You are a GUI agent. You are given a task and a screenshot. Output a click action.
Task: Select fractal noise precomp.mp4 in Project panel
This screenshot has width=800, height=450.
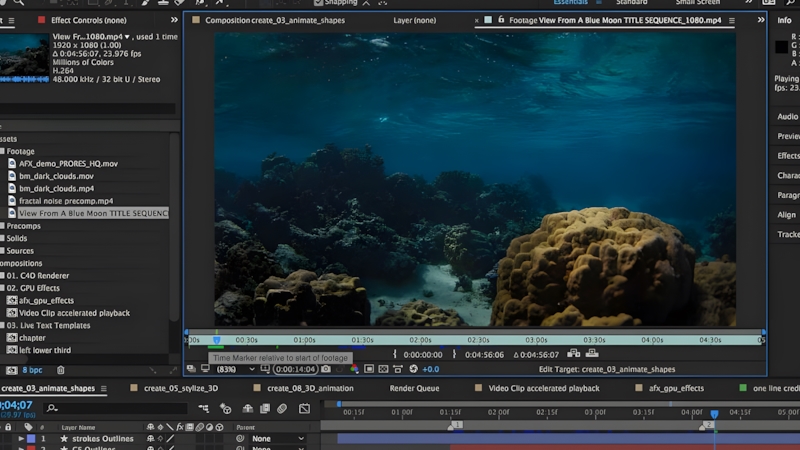(66, 201)
